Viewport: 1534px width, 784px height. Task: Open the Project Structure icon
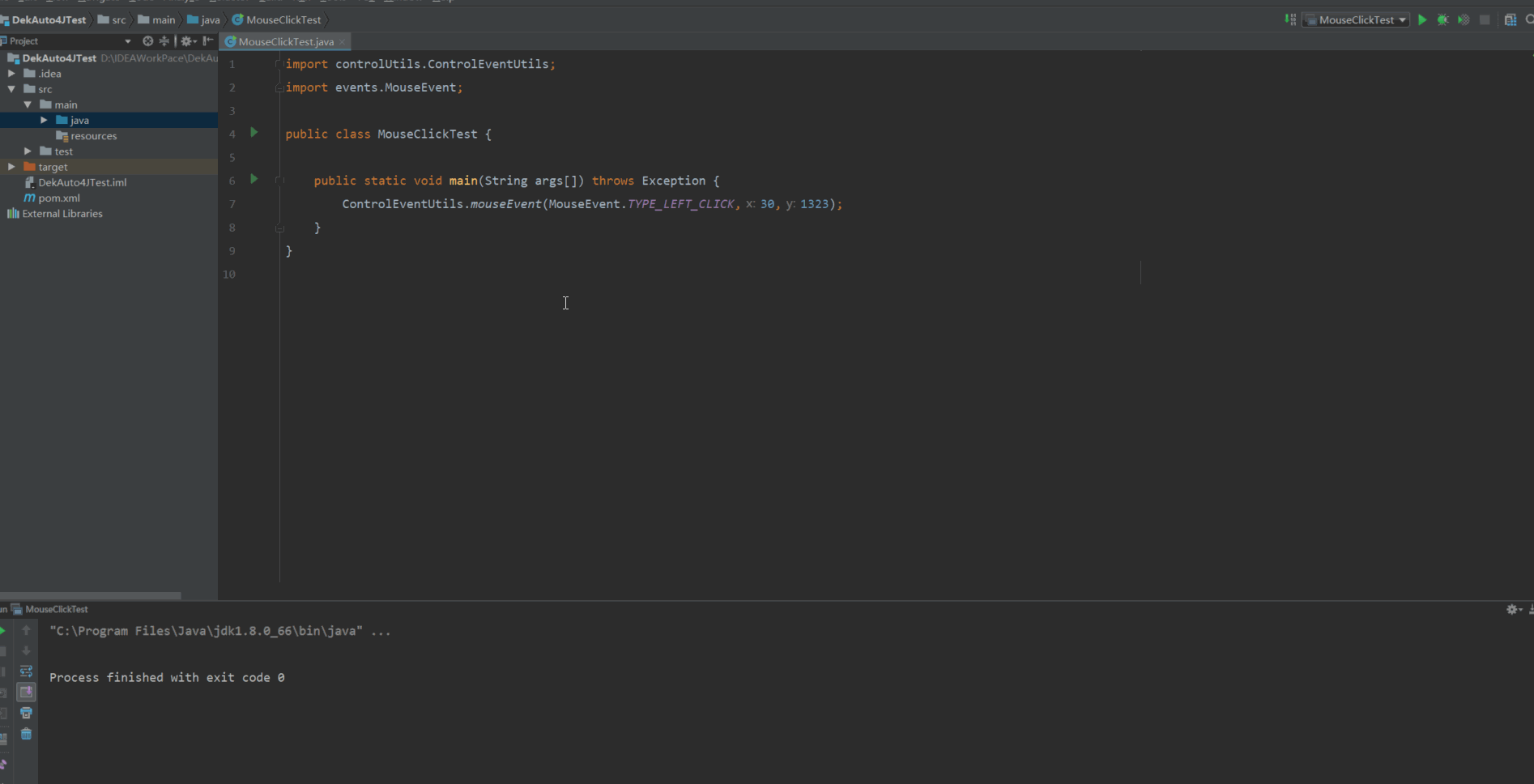pos(1511,19)
